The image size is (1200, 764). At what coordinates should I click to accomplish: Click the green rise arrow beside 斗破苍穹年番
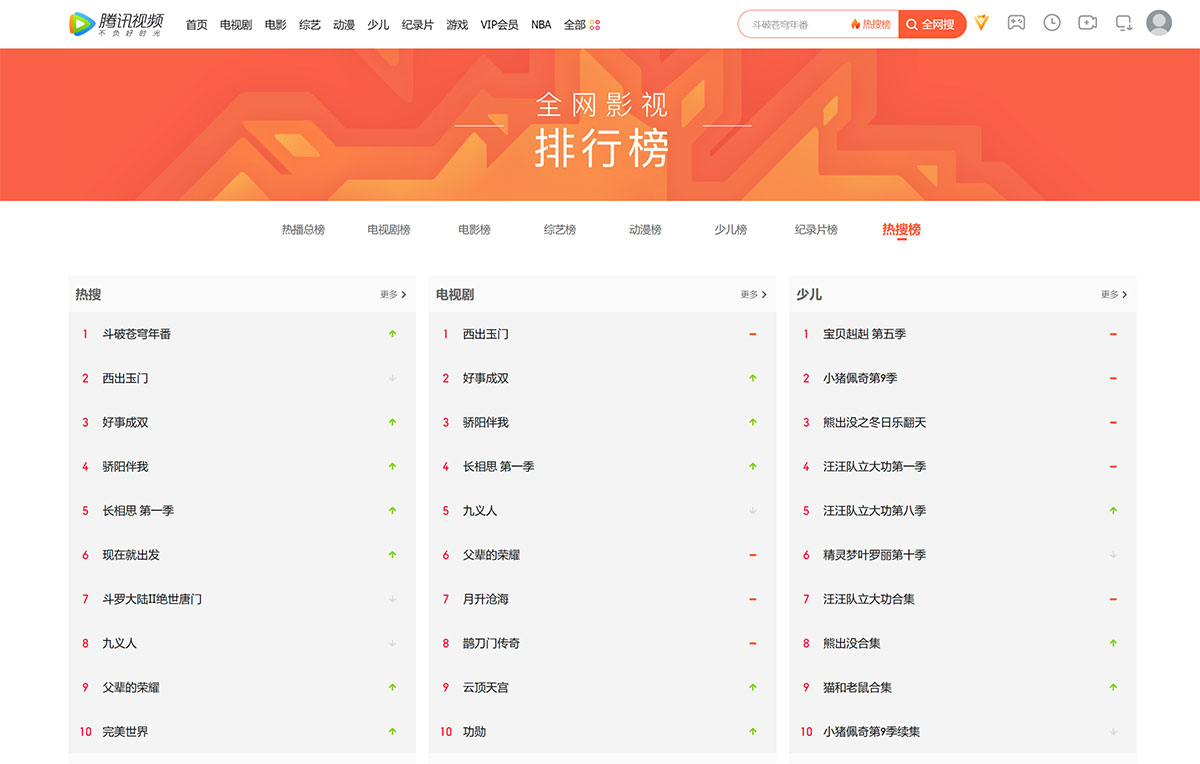point(391,334)
